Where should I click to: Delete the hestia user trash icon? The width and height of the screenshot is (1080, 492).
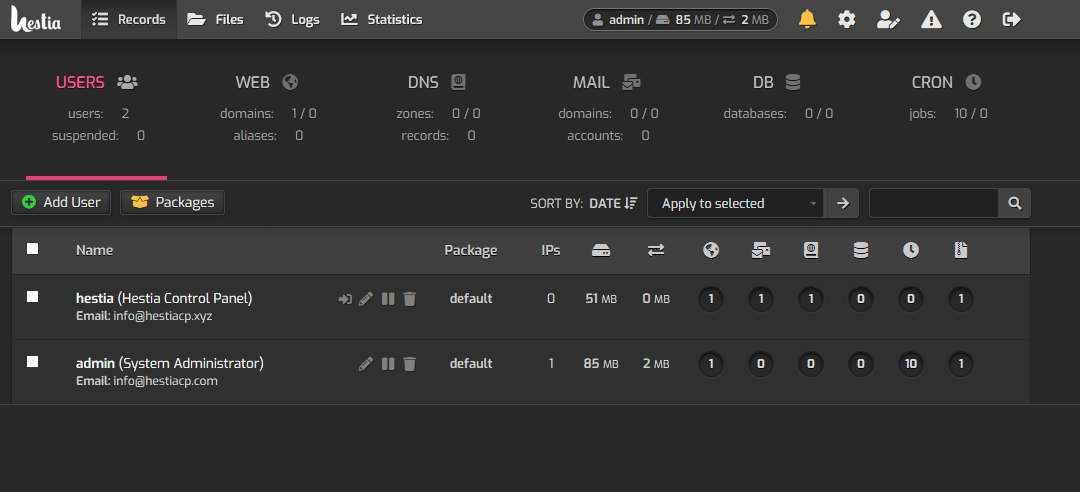coord(410,299)
